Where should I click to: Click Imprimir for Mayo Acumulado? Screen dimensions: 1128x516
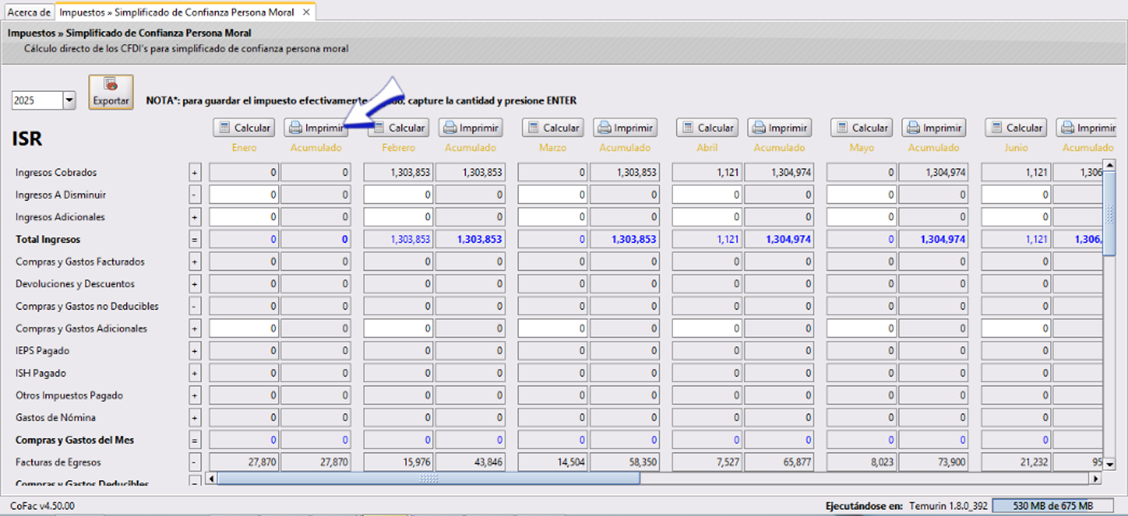tap(934, 128)
